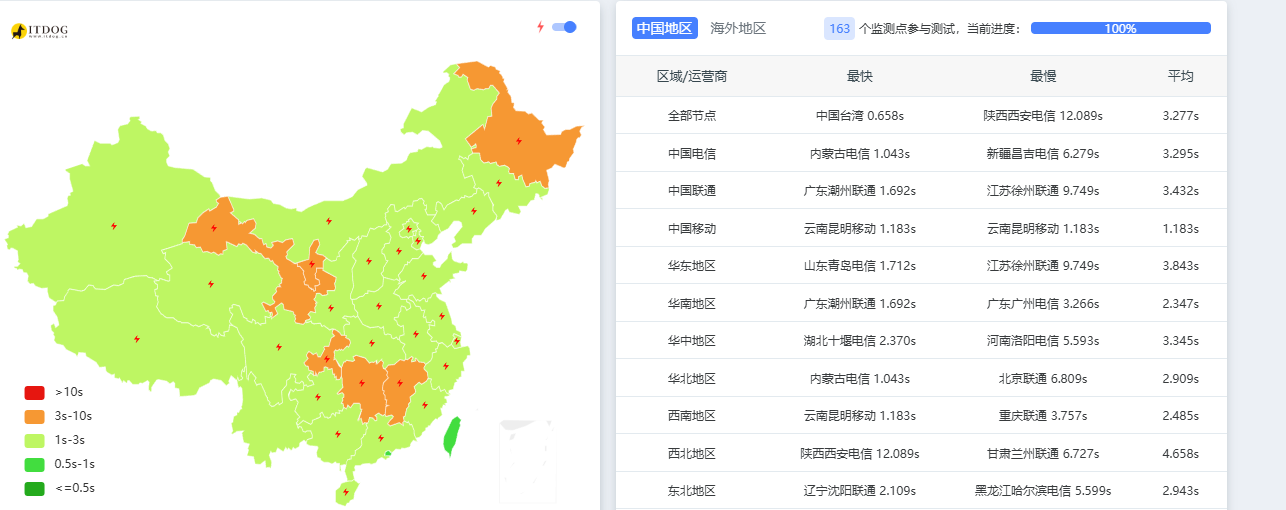Select the 西北地区 table row

(921, 453)
